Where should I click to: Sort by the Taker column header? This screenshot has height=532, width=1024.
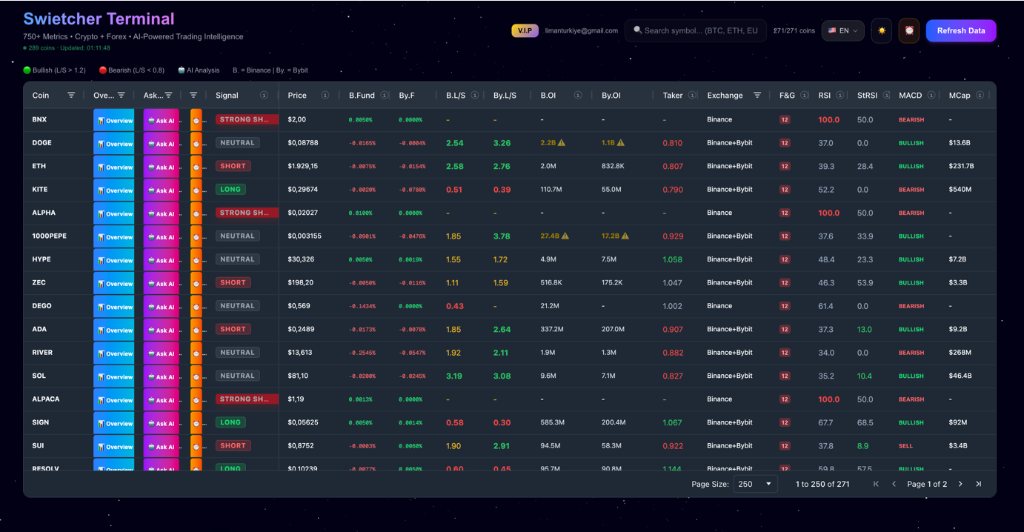click(673, 95)
